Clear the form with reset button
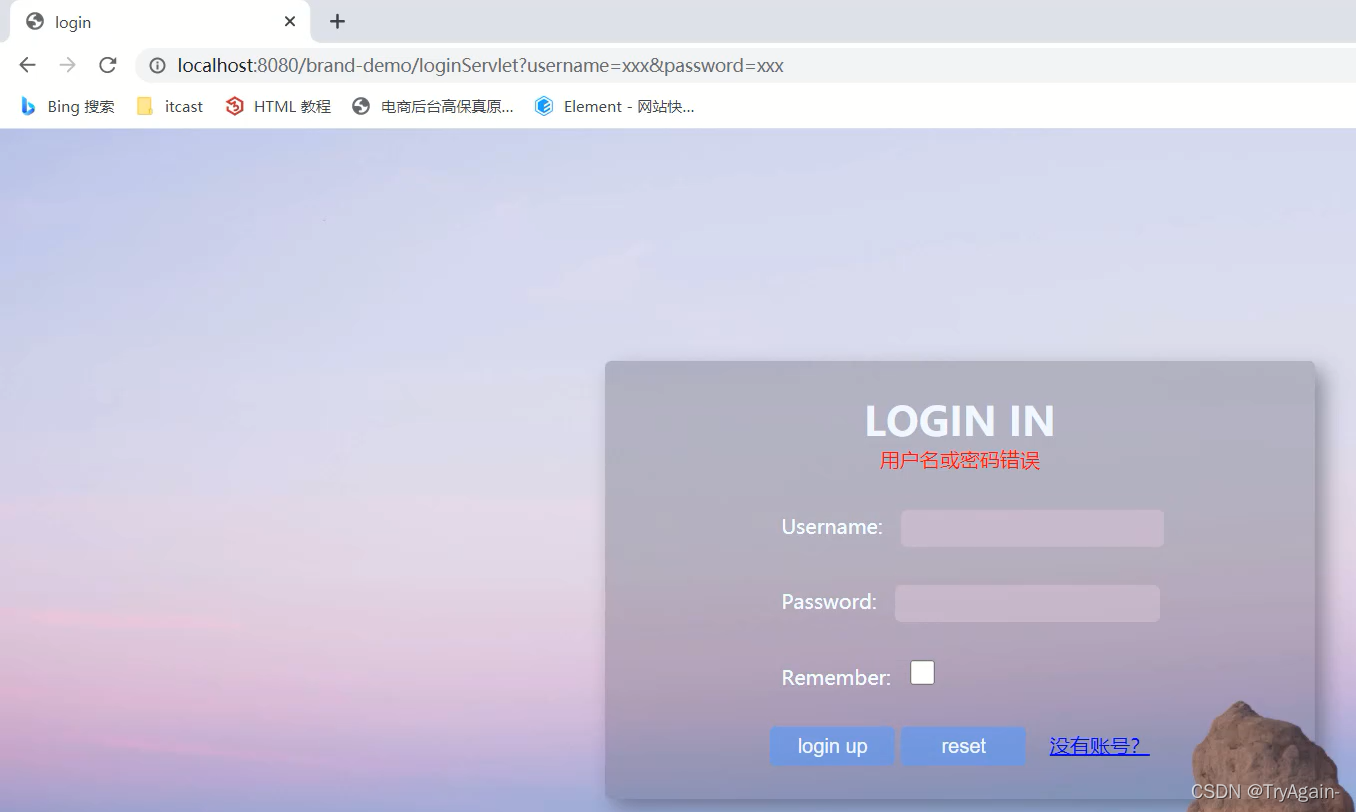 [963, 746]
